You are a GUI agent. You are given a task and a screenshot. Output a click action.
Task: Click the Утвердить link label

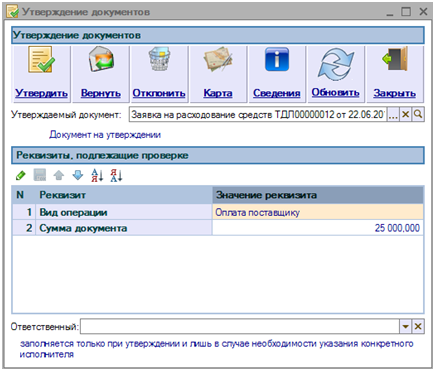[41, 93]
